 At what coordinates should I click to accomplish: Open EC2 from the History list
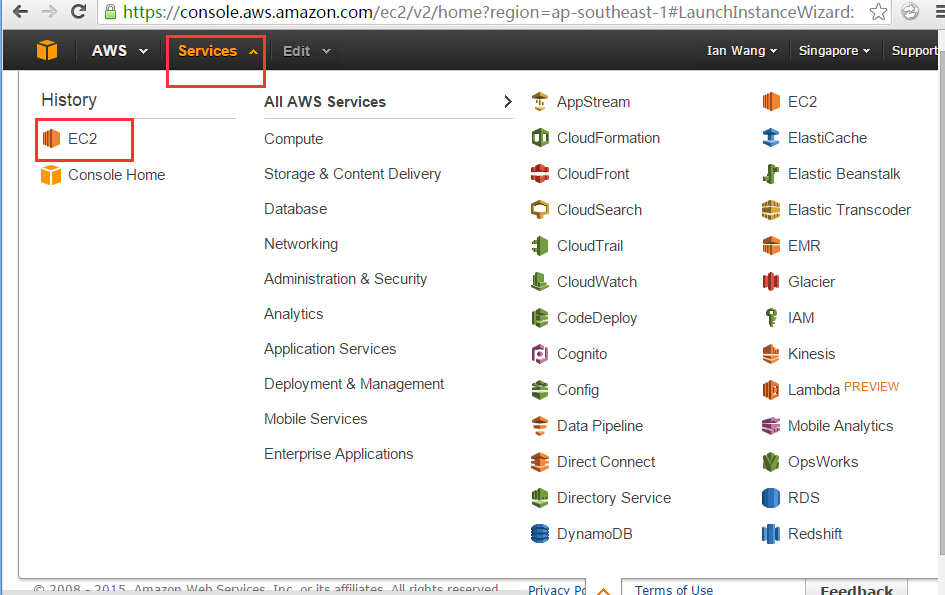point(69,139)
